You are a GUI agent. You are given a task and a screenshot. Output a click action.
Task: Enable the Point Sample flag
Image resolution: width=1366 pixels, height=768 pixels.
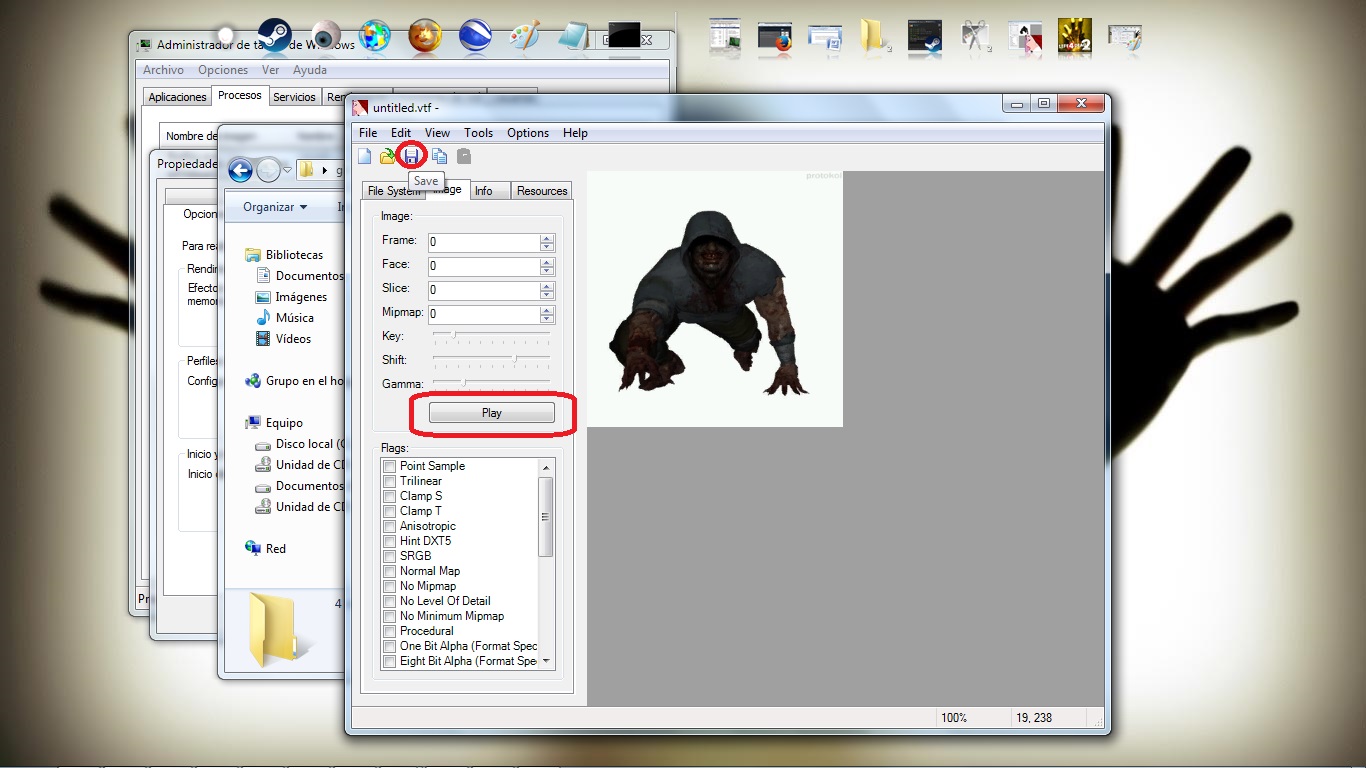pyautogui.click(x=390, y=466)
